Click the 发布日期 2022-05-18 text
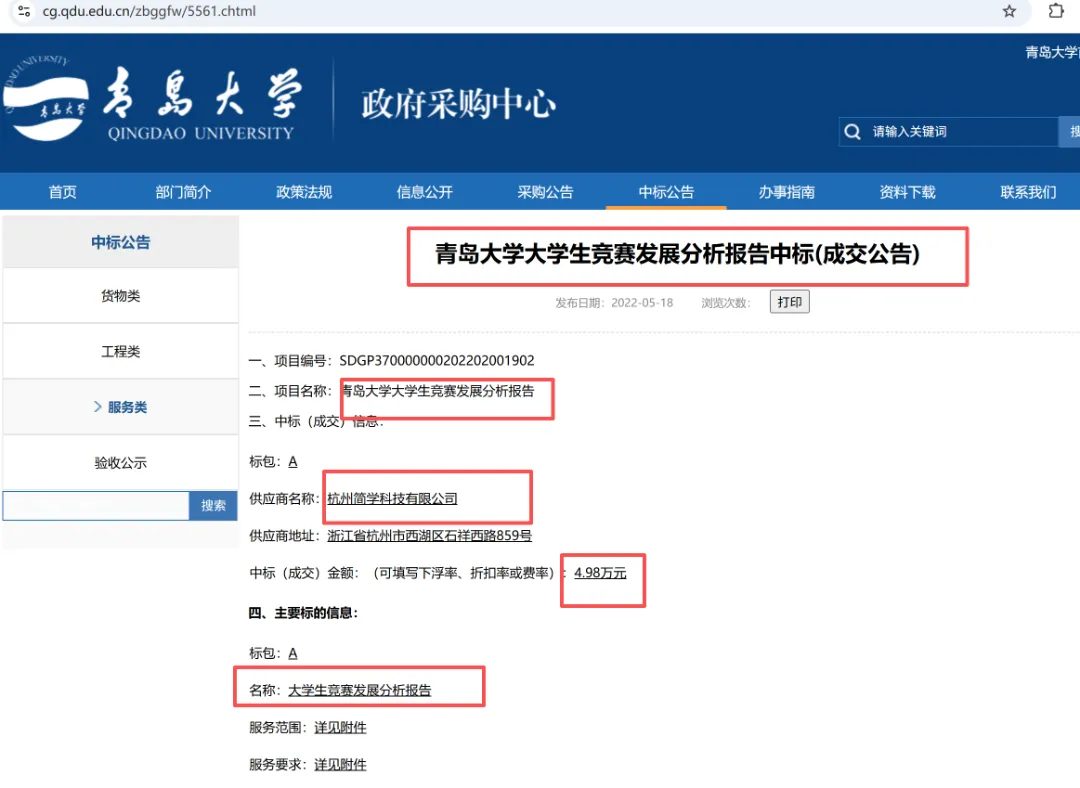Screen dimensions: 1080x788 [614, 302]
